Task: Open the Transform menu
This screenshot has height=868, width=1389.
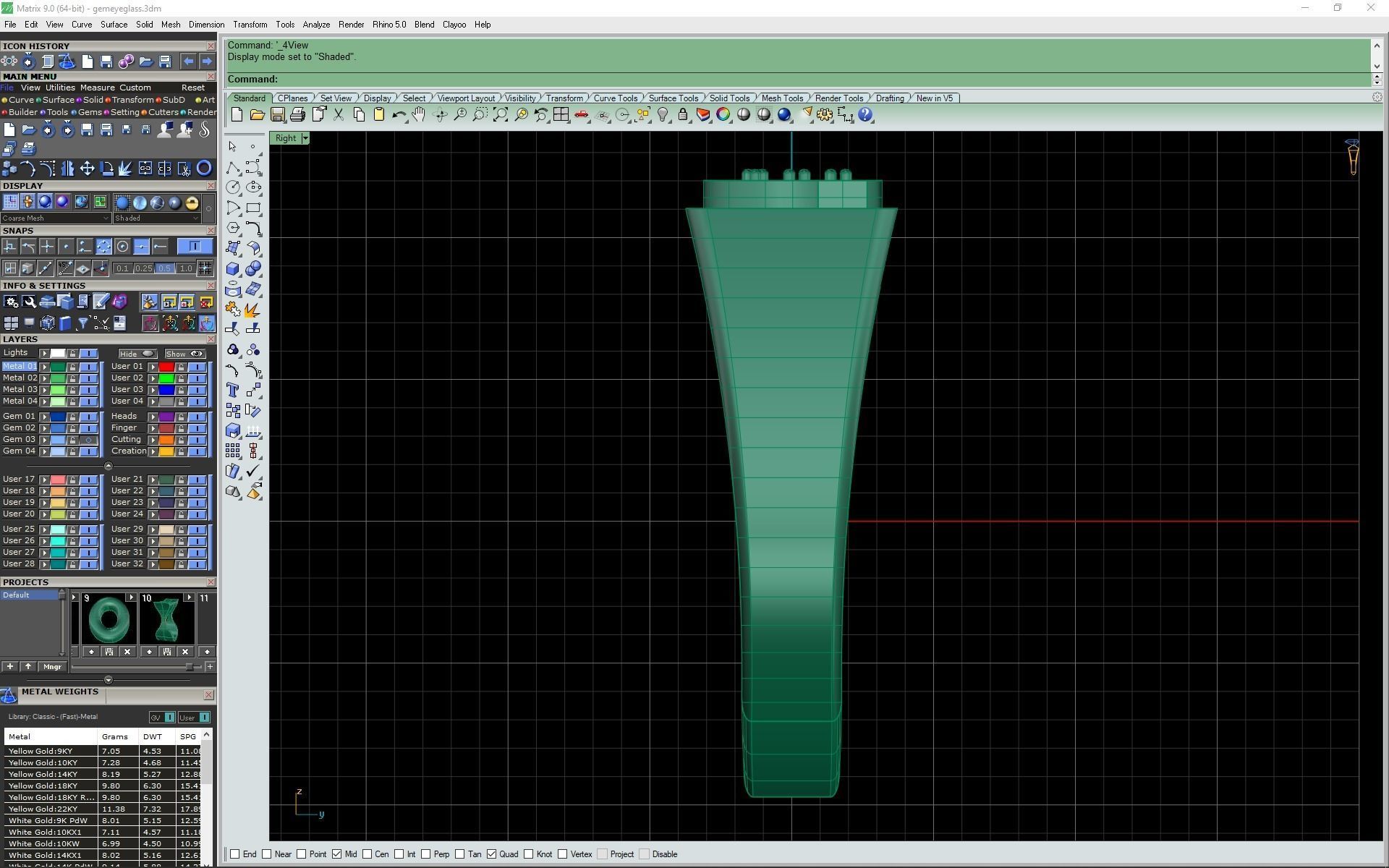Action: pyautogui.click(x=250, y=25)
